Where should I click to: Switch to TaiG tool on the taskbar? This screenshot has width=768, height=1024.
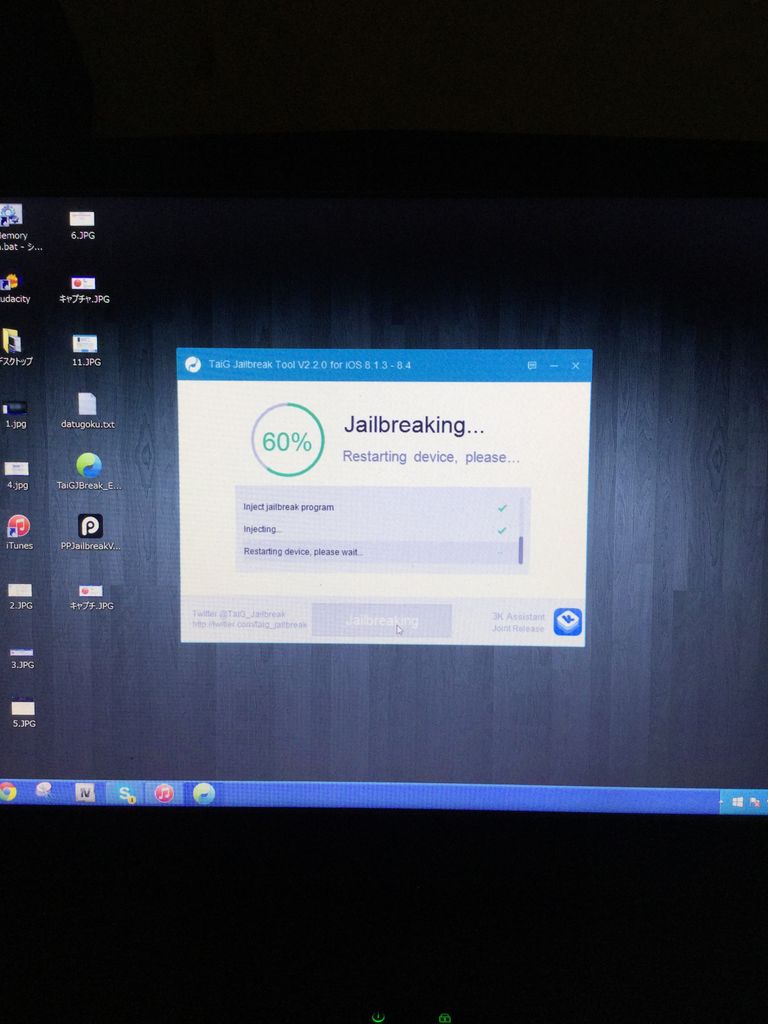click(x=204, y=793)
